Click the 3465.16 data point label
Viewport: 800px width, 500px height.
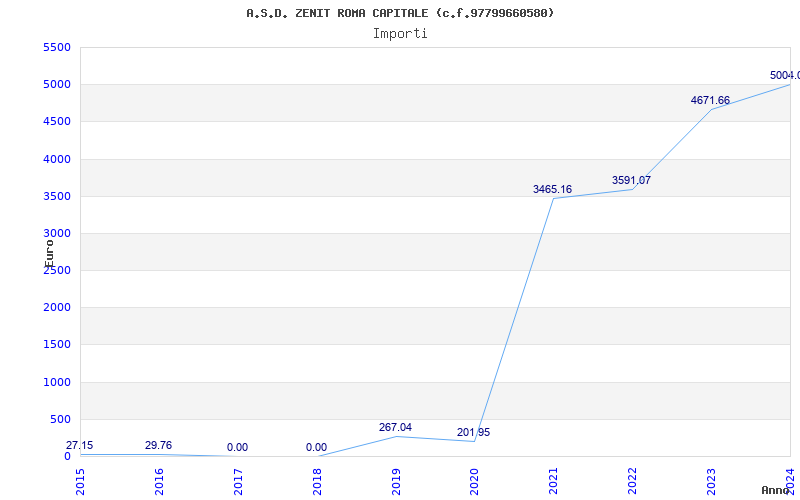tap(553, 189)
